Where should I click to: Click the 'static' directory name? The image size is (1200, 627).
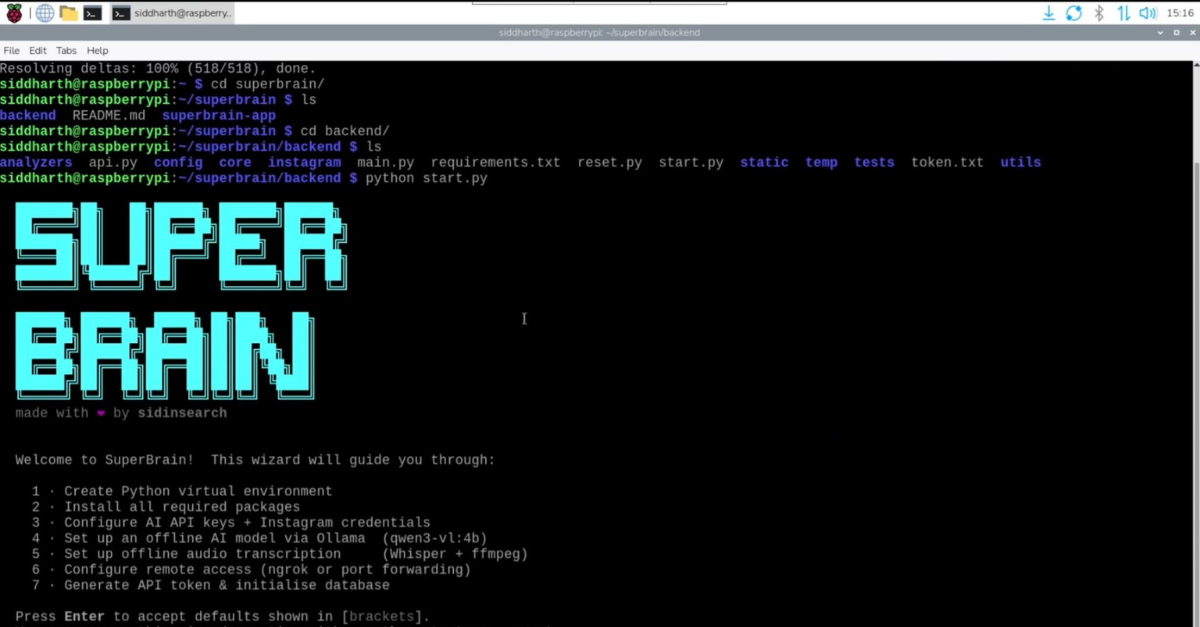click(764, 162)
